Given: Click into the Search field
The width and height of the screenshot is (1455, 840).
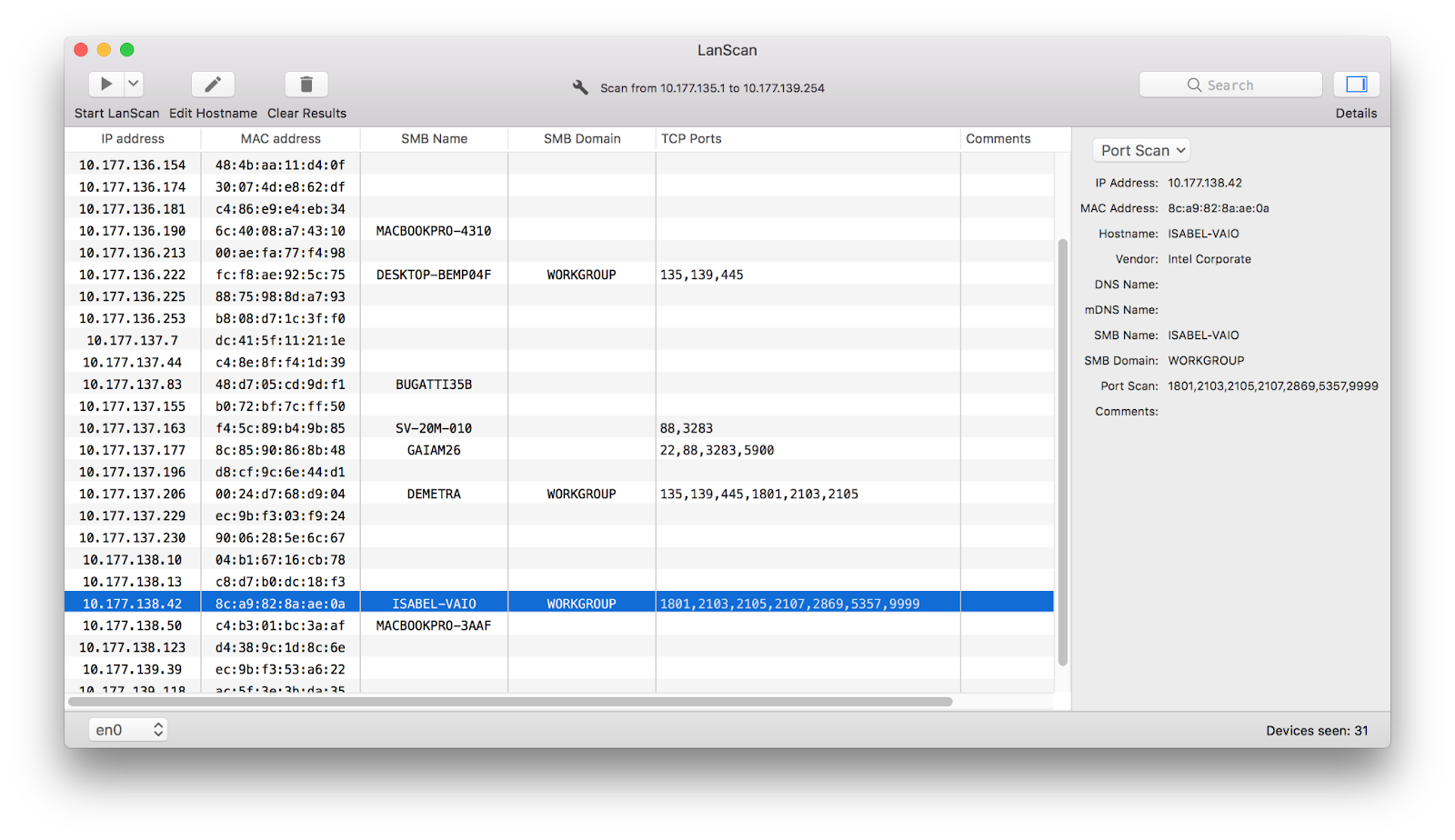Looking at the screenshot, I should [x=1230, y=85].
